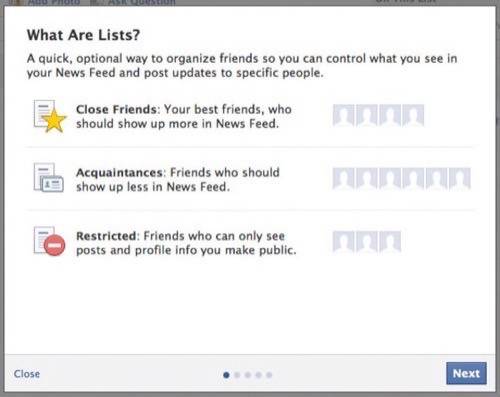This screenshot has width=500, height=397.
Task: Select first Close Friends avatar placeholder
Action: [x=343, y=115]
